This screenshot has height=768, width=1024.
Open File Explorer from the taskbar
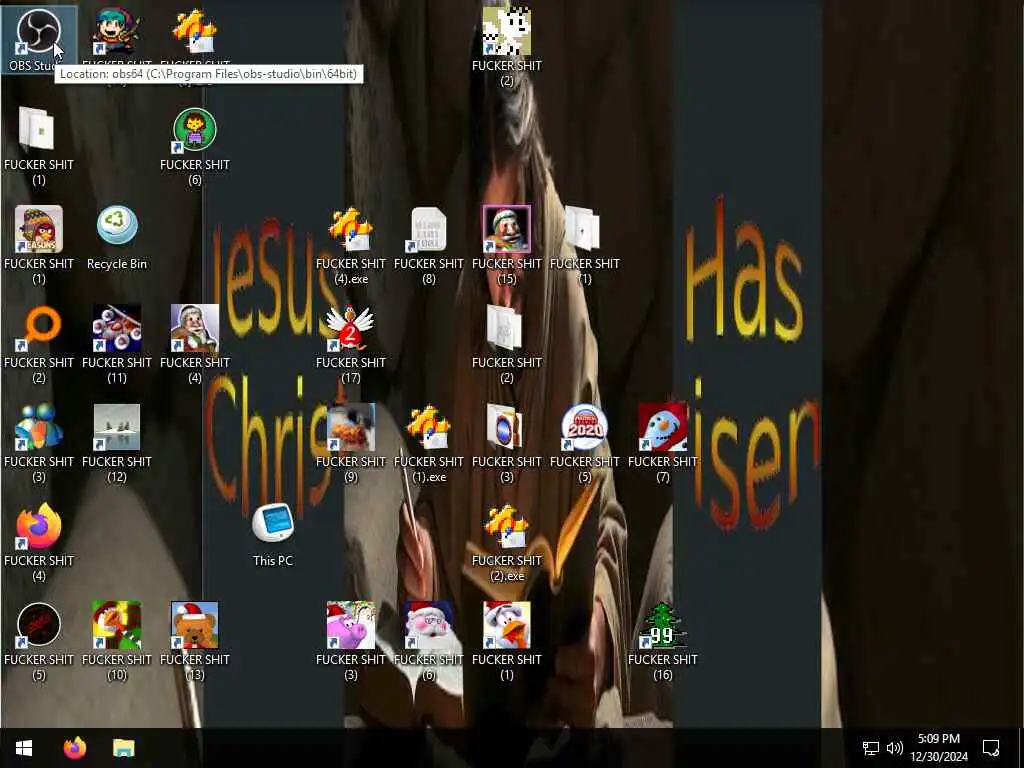click(x=123, y=748)
